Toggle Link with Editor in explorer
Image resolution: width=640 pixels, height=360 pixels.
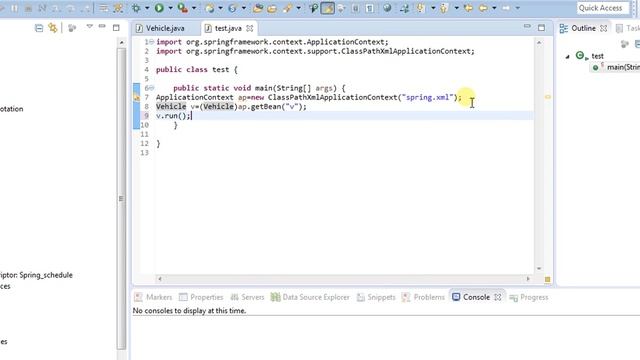click(x=53, y=28)
